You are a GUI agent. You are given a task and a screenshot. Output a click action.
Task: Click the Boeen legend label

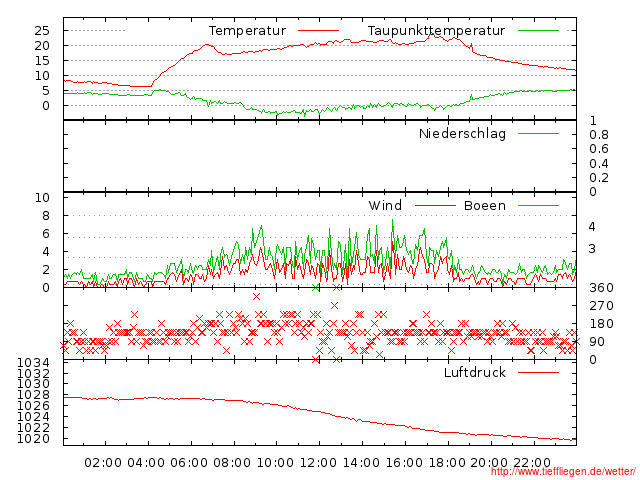[485, 205]
